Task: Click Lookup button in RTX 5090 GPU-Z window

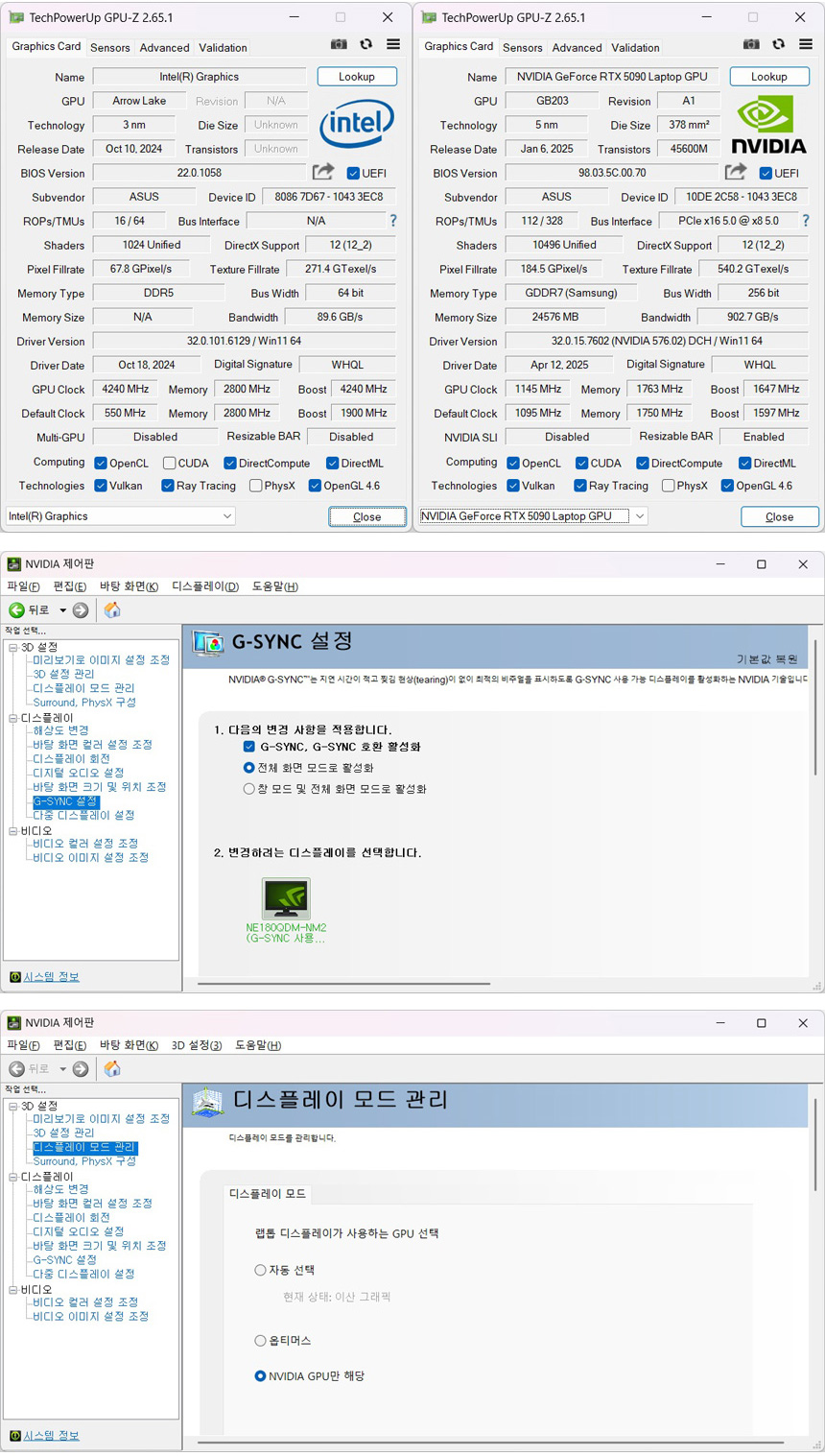Action: [x=768, y=77]
